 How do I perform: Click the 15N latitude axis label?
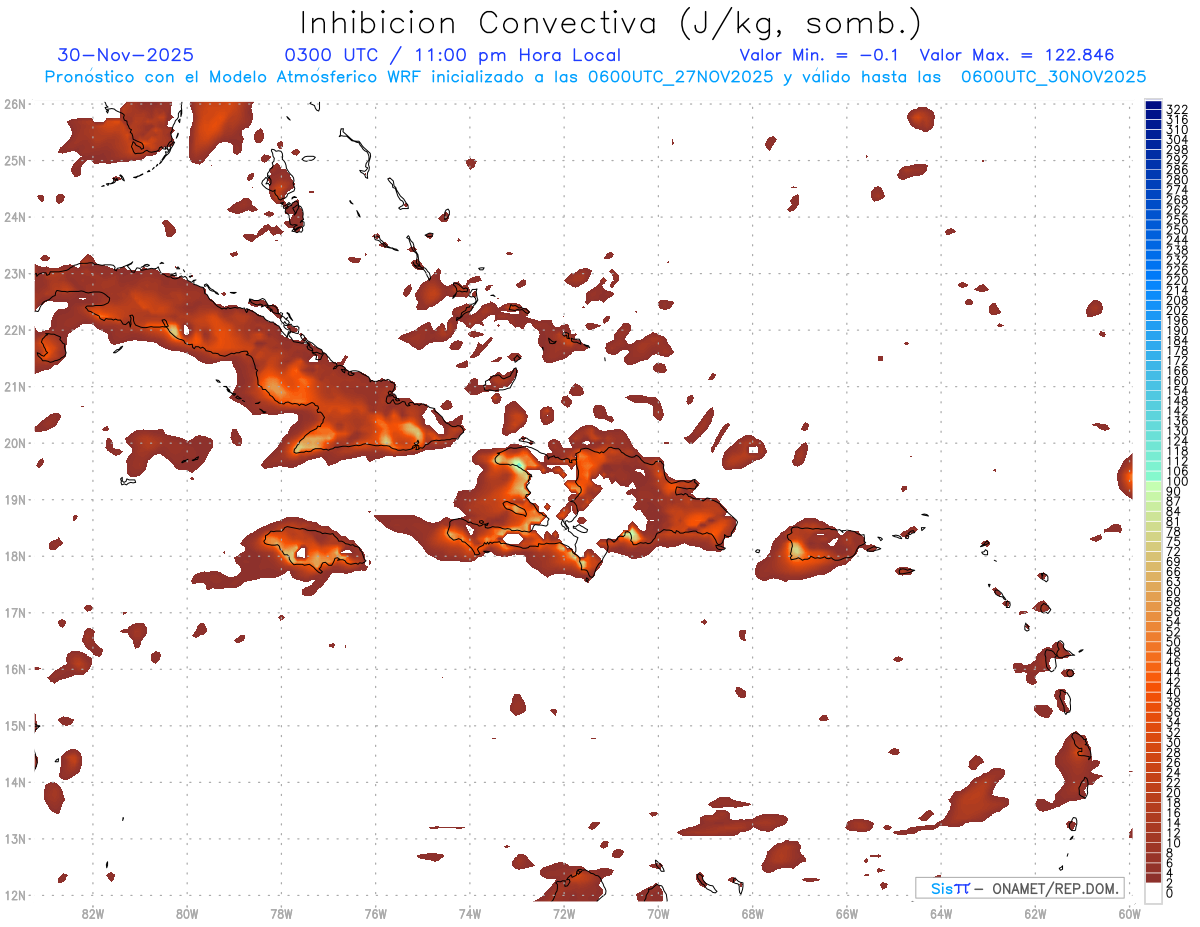point(15,725)
